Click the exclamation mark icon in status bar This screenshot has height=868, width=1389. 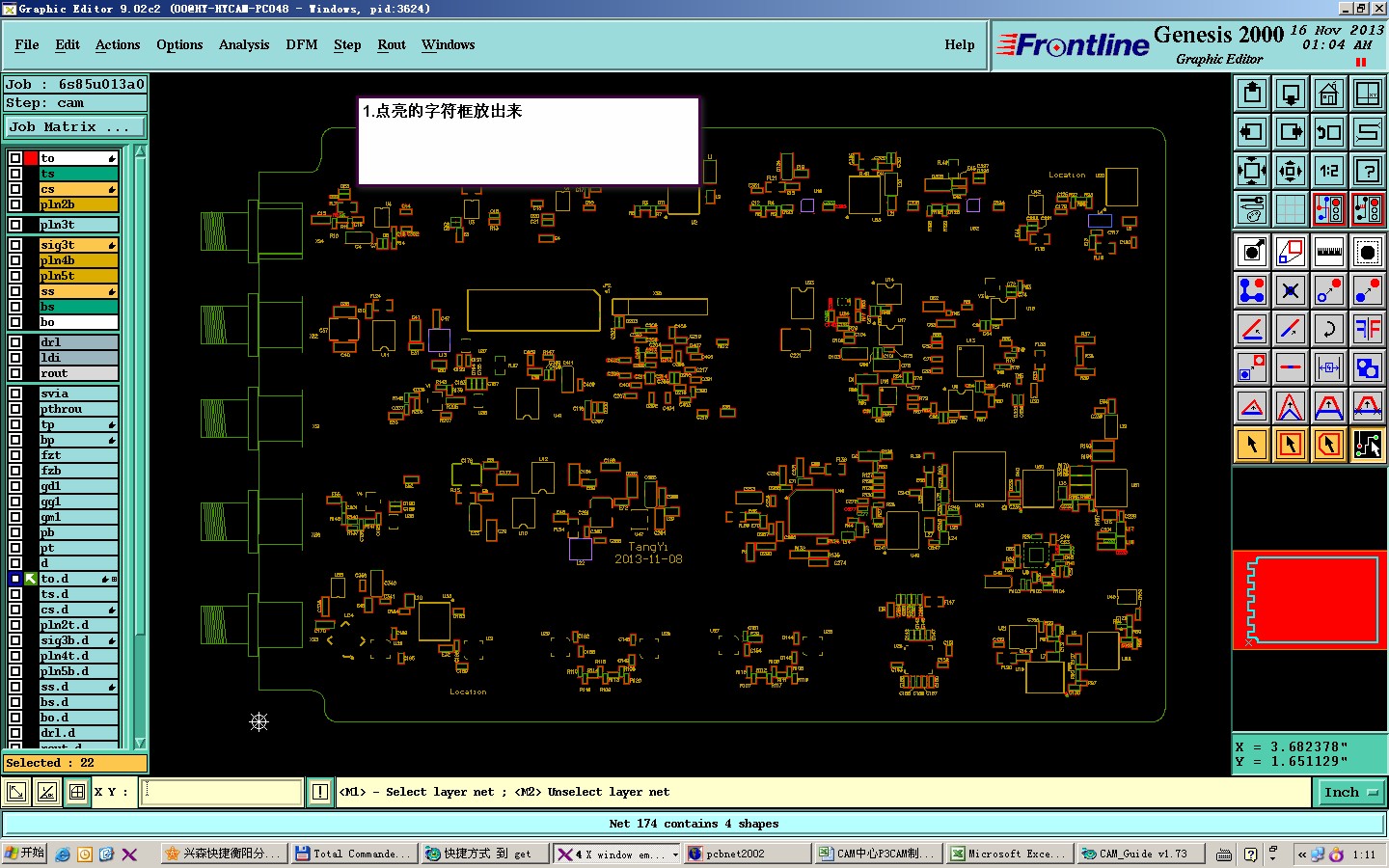(320, 793)
